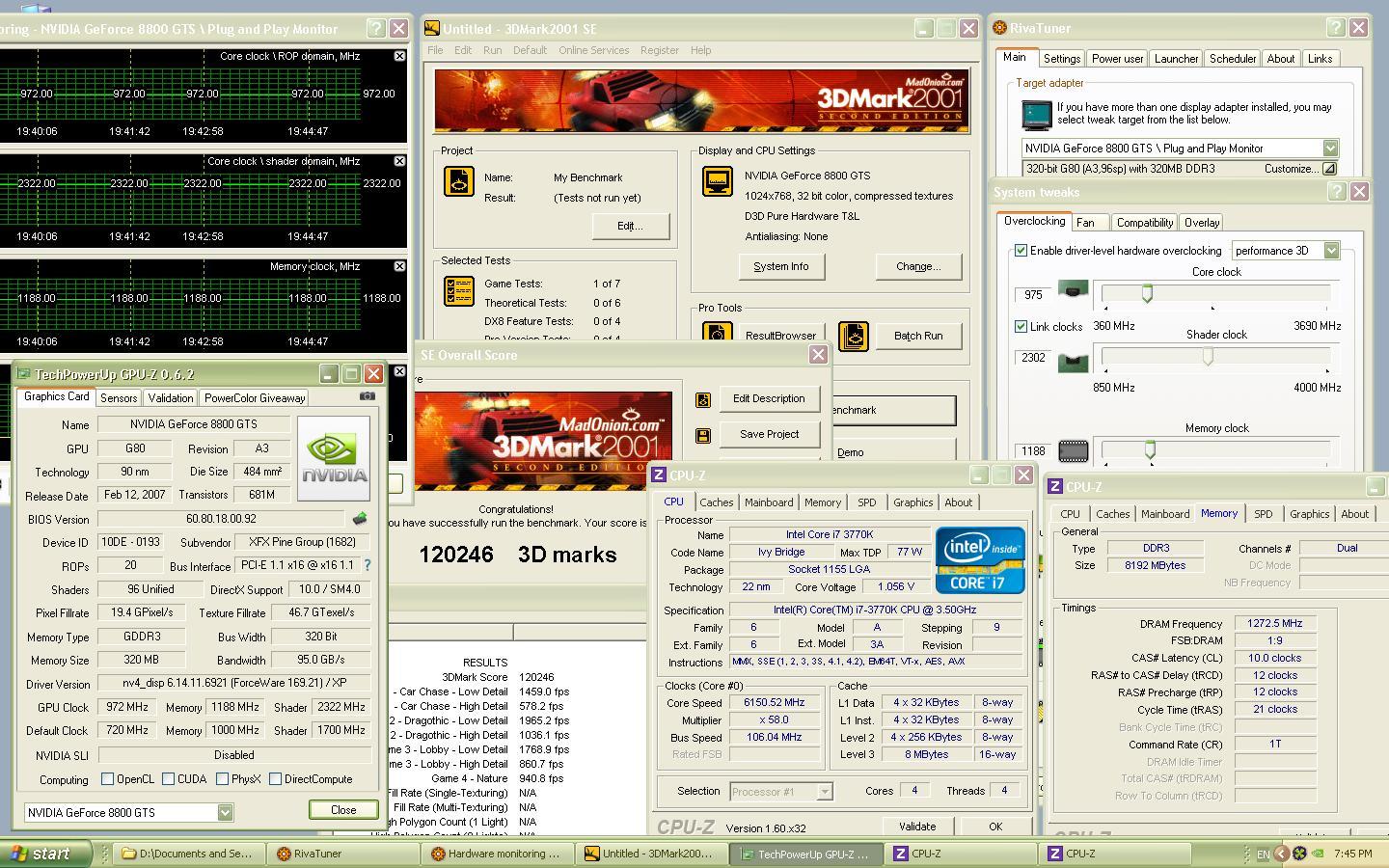Click the help button in RivaTuner title bar
The width and height of the screenshot is (1389, 868).
pyautogui.click(x=1336, y=28)
